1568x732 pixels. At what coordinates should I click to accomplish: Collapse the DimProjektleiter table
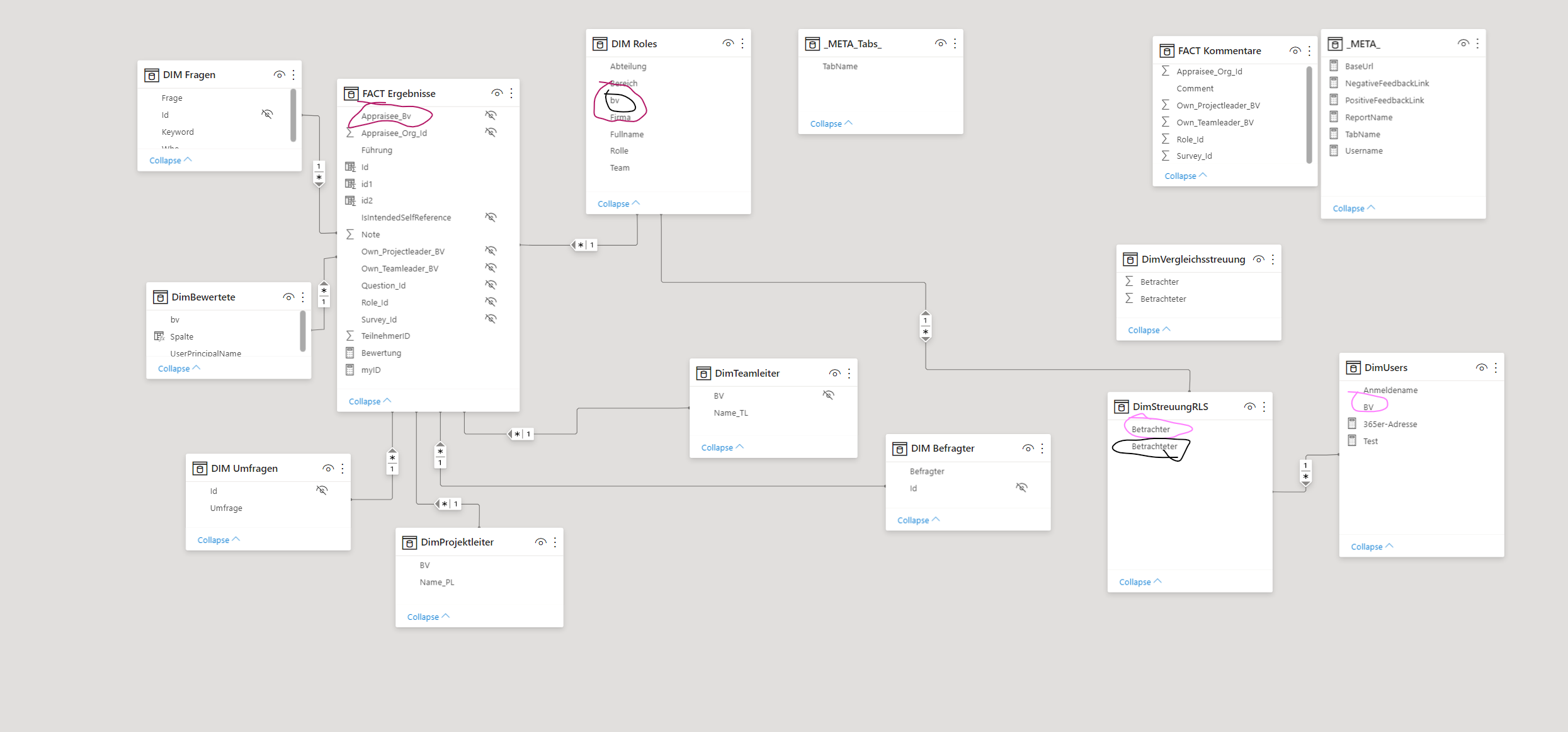pyautogui.click(x=429, y=617)
